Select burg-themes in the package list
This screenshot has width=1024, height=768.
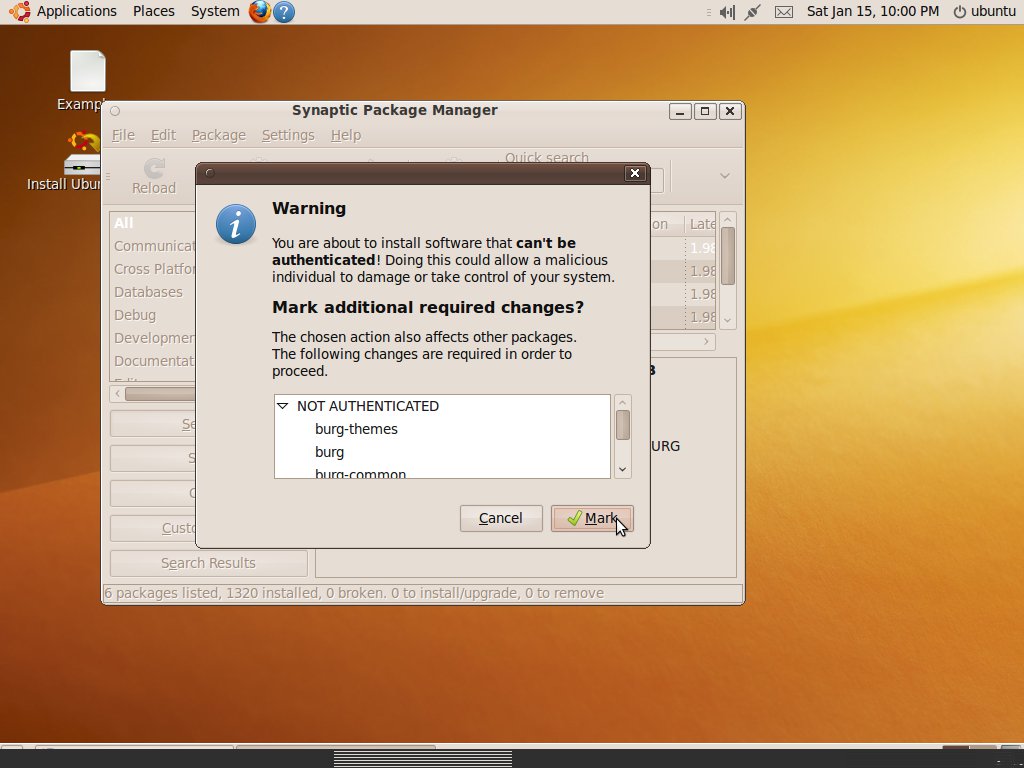[x=356, y=429]
